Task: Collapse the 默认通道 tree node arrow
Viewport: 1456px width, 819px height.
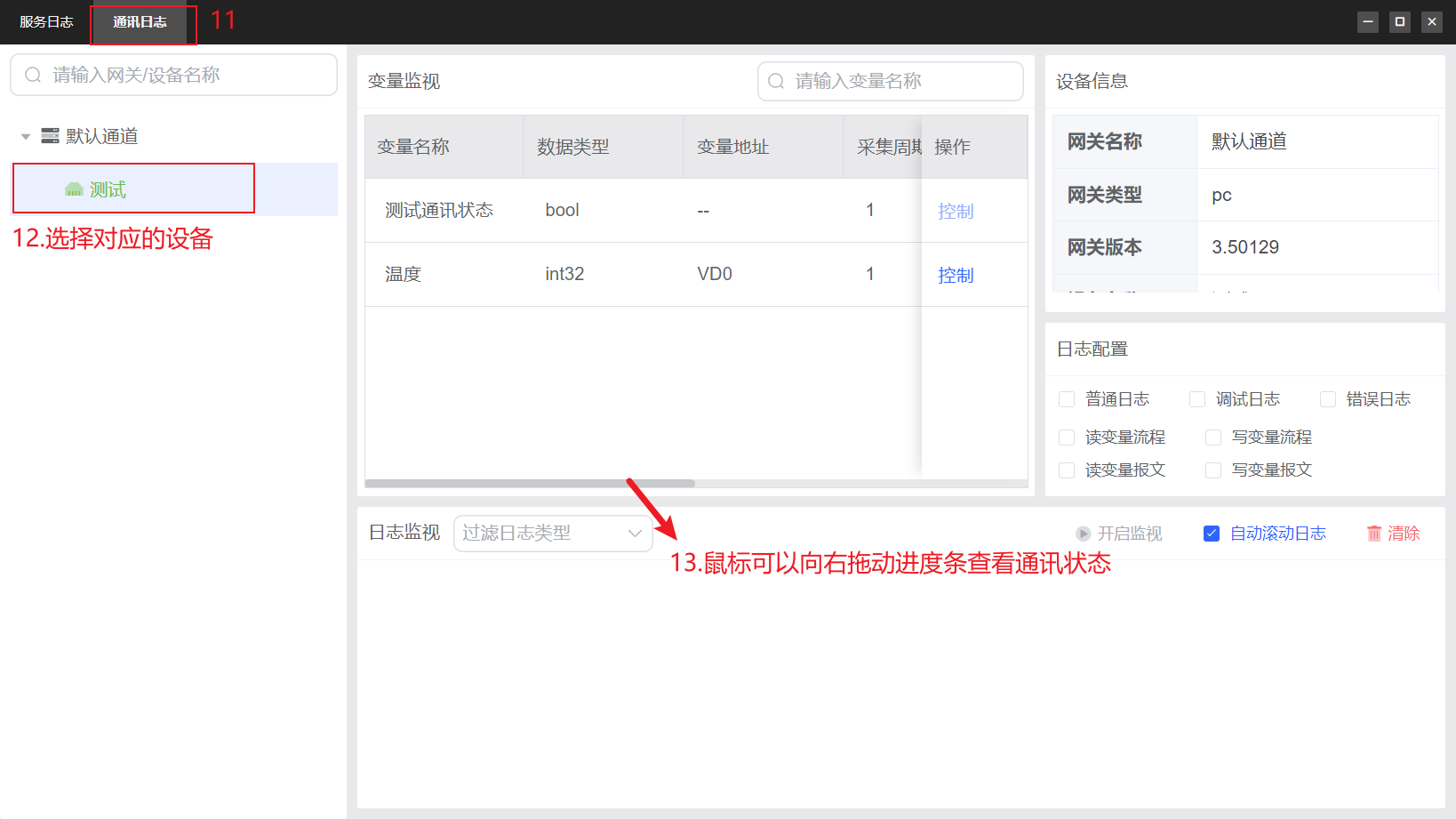Action: [x=26, y=137]
